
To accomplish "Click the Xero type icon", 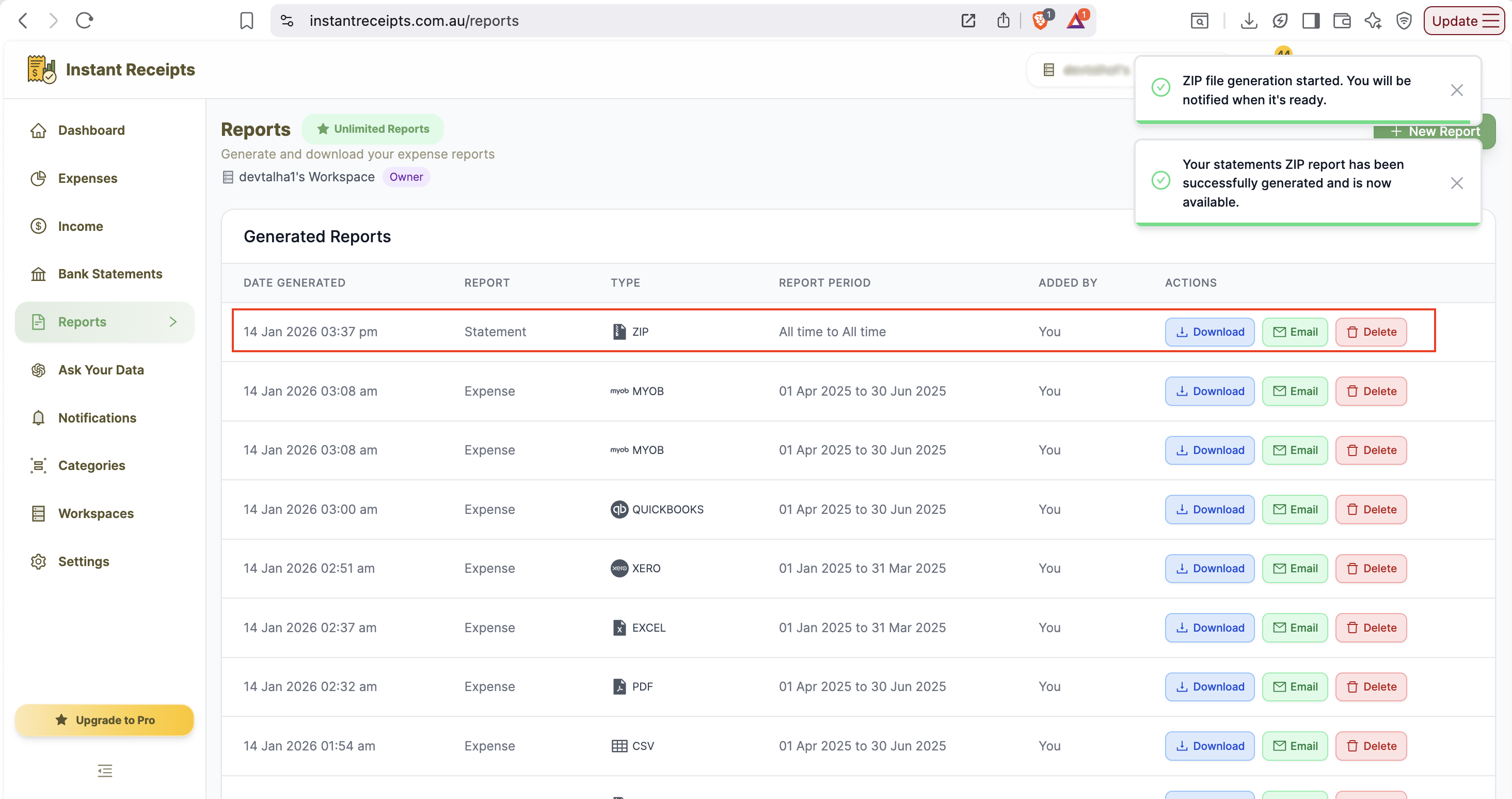I will pyautogui.click(x=619, y=568).
